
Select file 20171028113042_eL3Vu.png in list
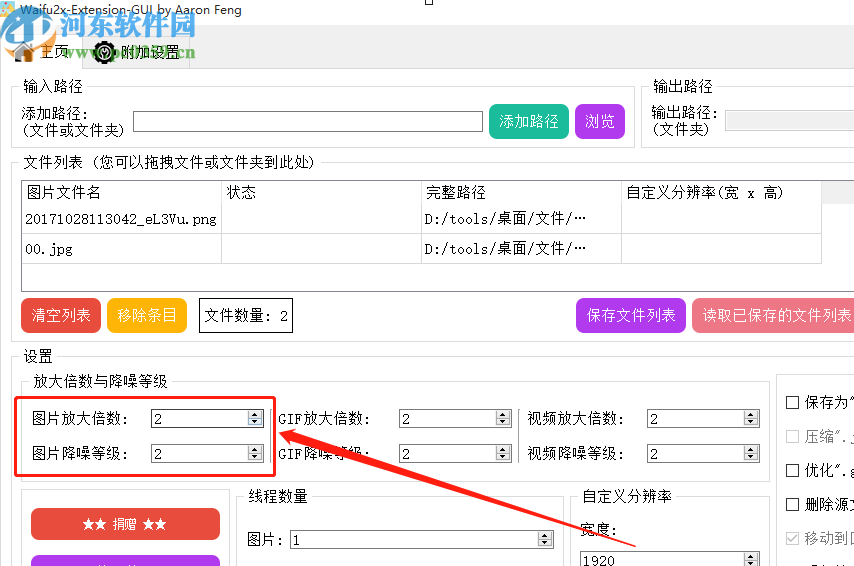(x=121, y=219)
